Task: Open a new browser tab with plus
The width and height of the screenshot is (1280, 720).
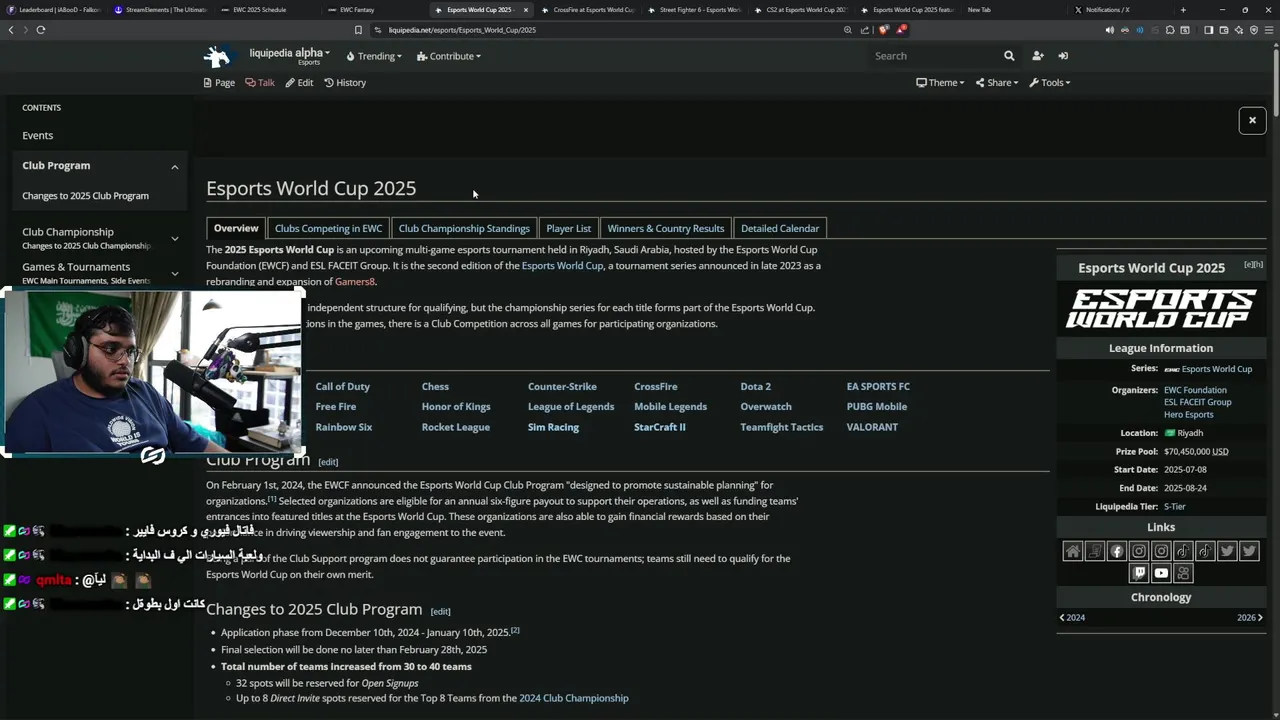Action: tap(1183, 10)
